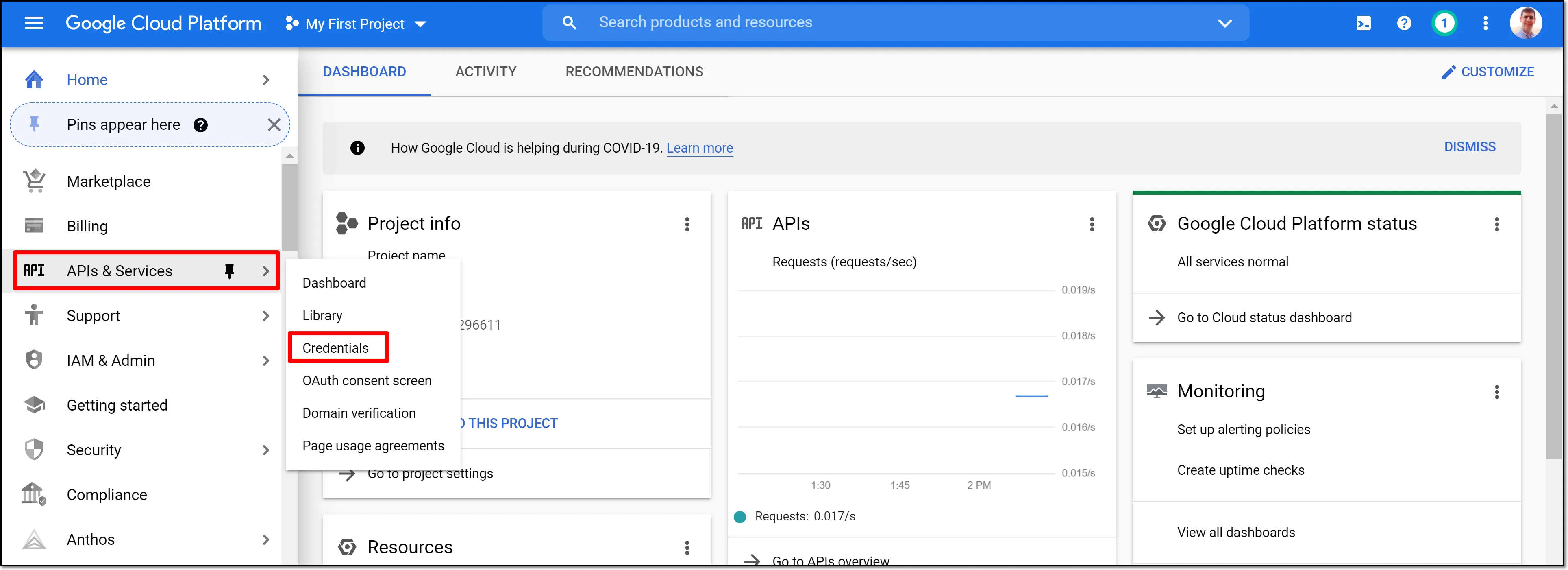Open the user account avatar
The height and width of the screenshot is (570, 1568).
point(1525,23)
